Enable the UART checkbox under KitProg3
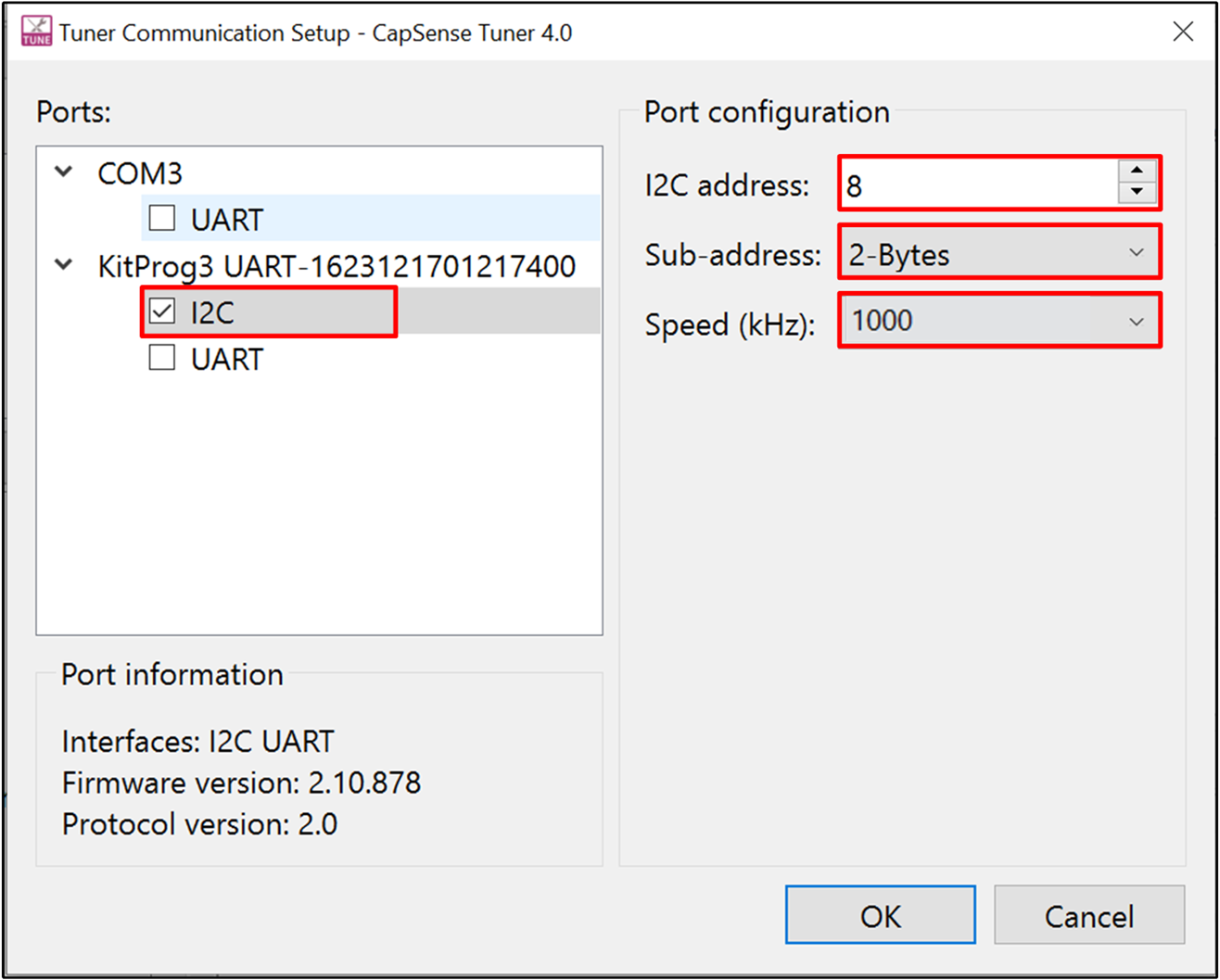The height and width of the screenshot is (980, 1220). click(162, 358)
